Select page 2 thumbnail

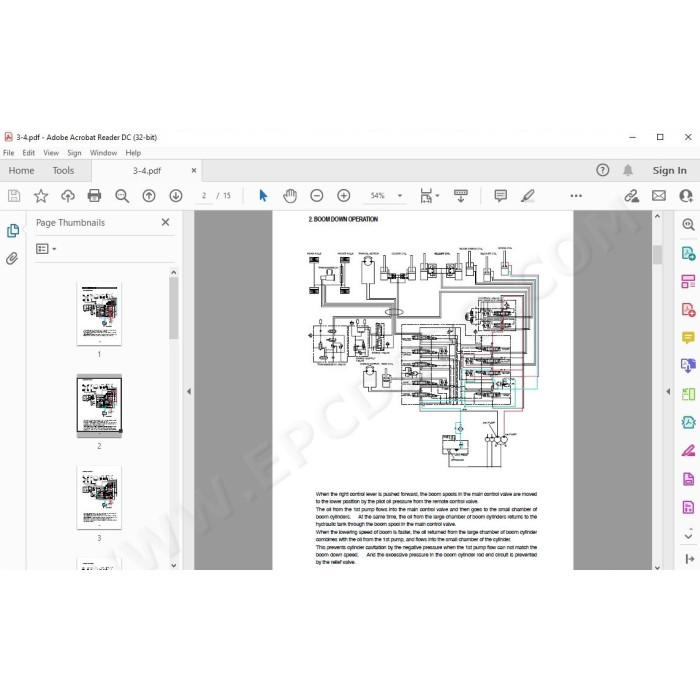(99, 406)
